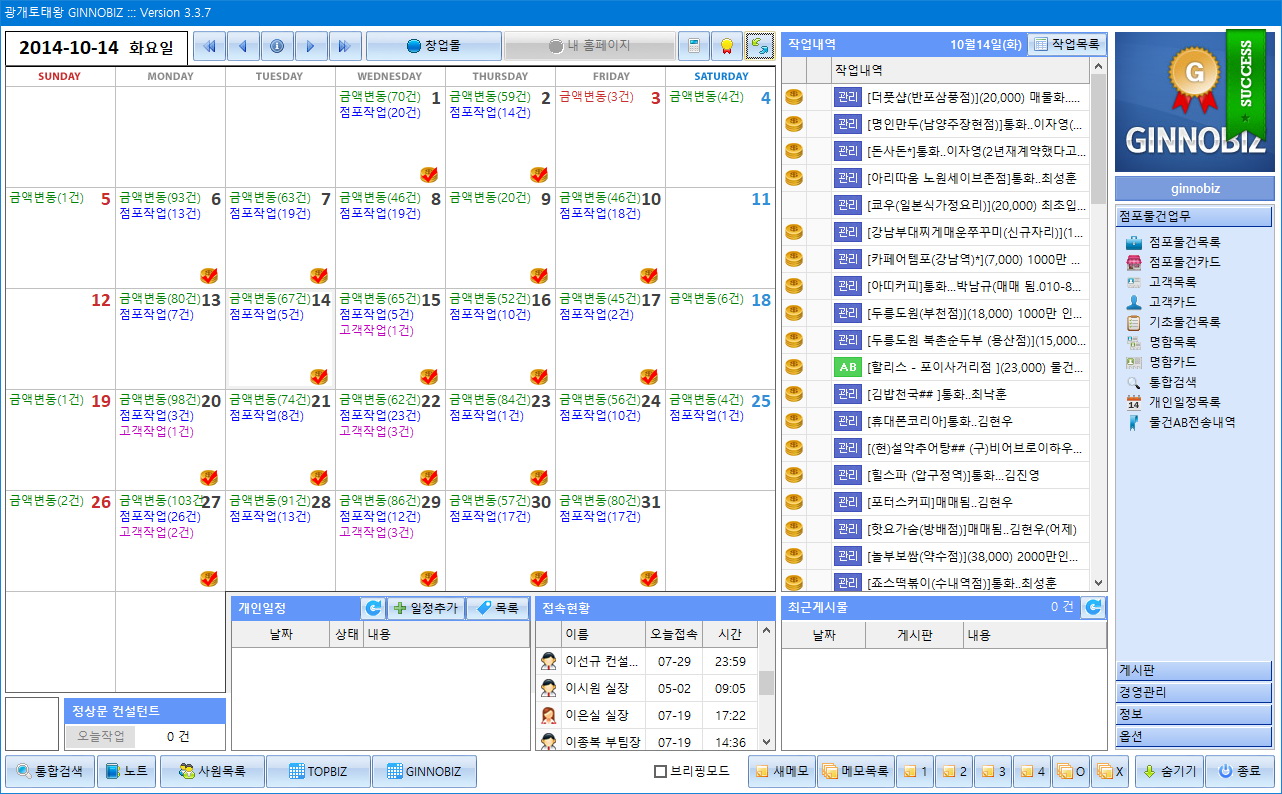The width and height of the screenshot is (1282, 794).
Task: Open 점포물건카드 from the sidebar
Action: 1184,262
